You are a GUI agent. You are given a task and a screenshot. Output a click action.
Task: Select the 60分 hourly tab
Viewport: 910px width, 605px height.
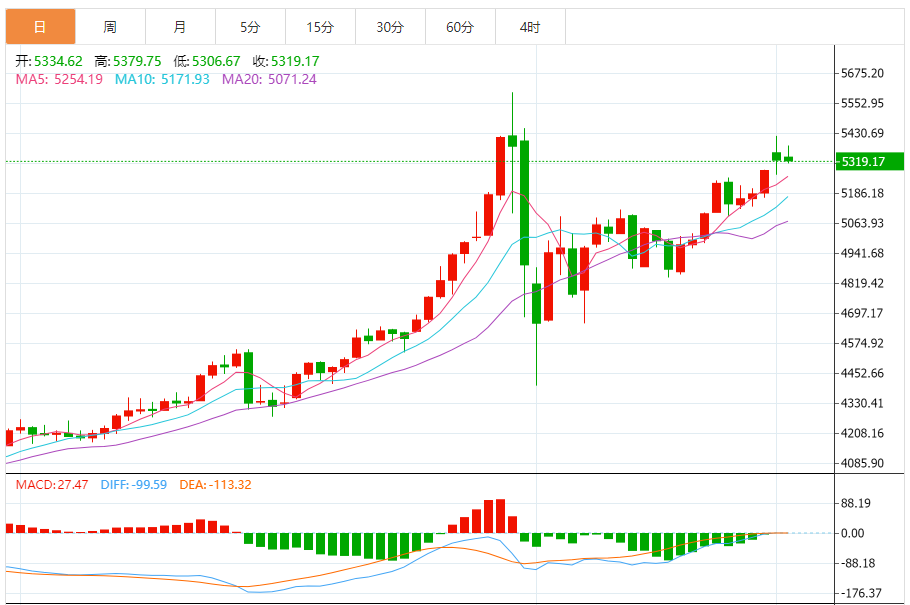click(460, 27)
